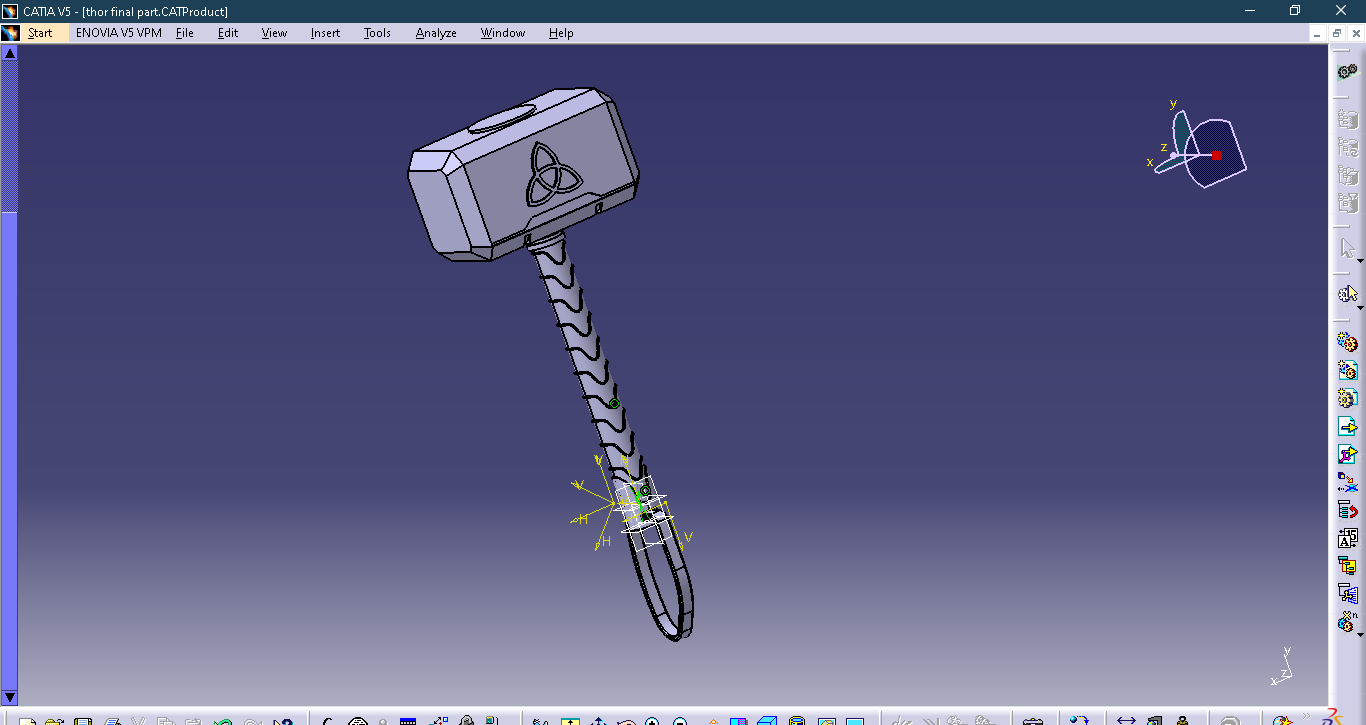Restore the inner document window
The height and width of the screenshot is (725, 1366).
tap(1337, 33)
